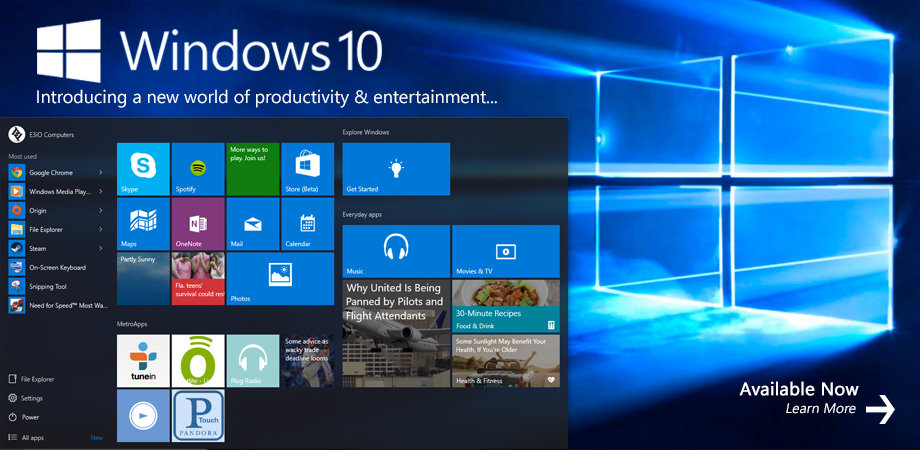The image size is (920, 450).
Task: Expand Windows Media Player jump list arrow
Action: click(x=101, y=191)
